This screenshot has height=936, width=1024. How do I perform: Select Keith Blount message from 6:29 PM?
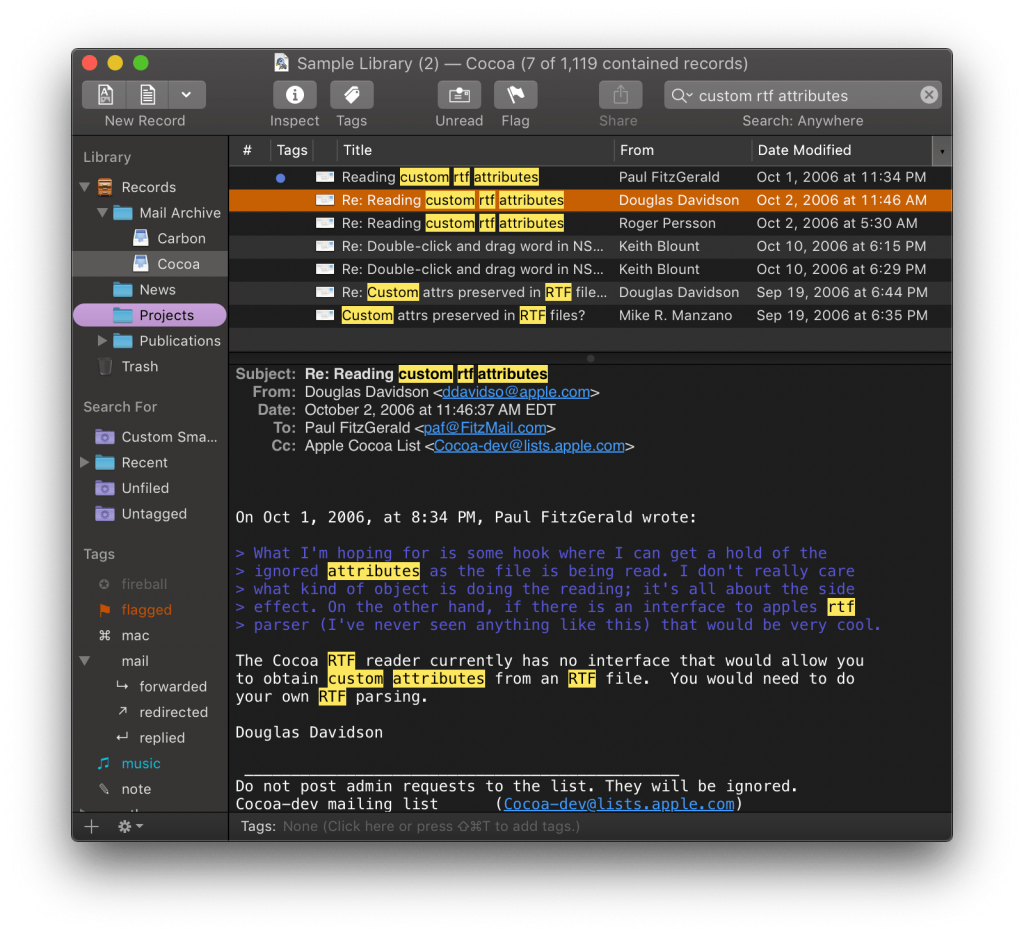(x=590, y=269)
